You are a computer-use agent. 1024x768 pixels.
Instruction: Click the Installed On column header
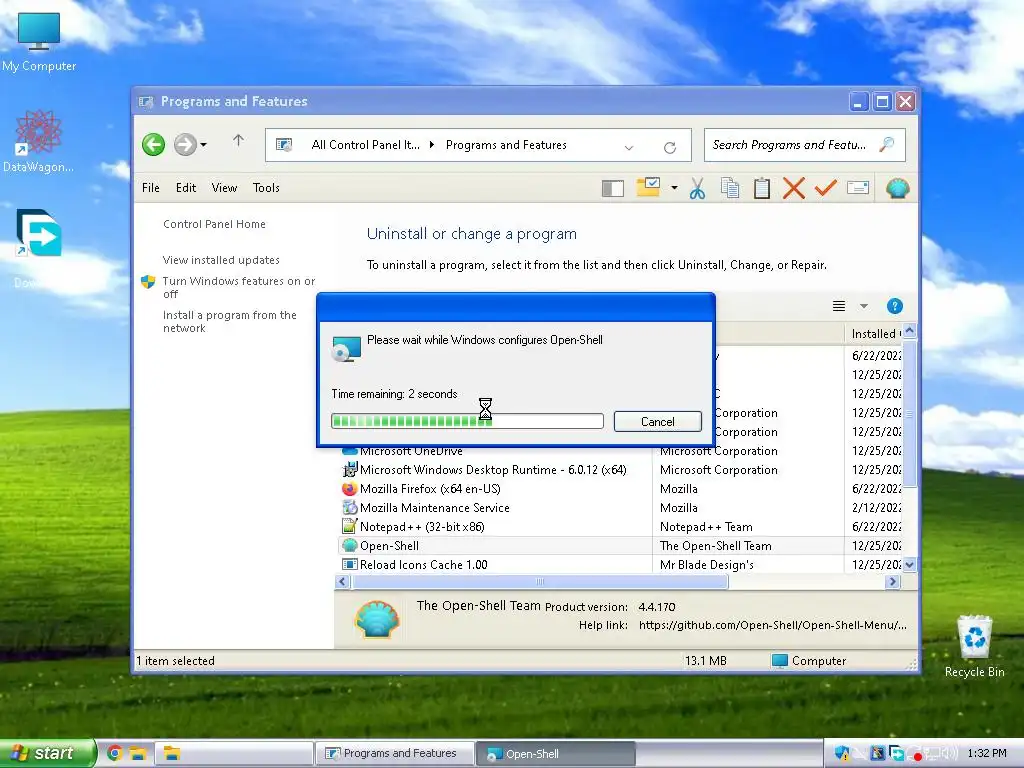click(x=874, y=334)
